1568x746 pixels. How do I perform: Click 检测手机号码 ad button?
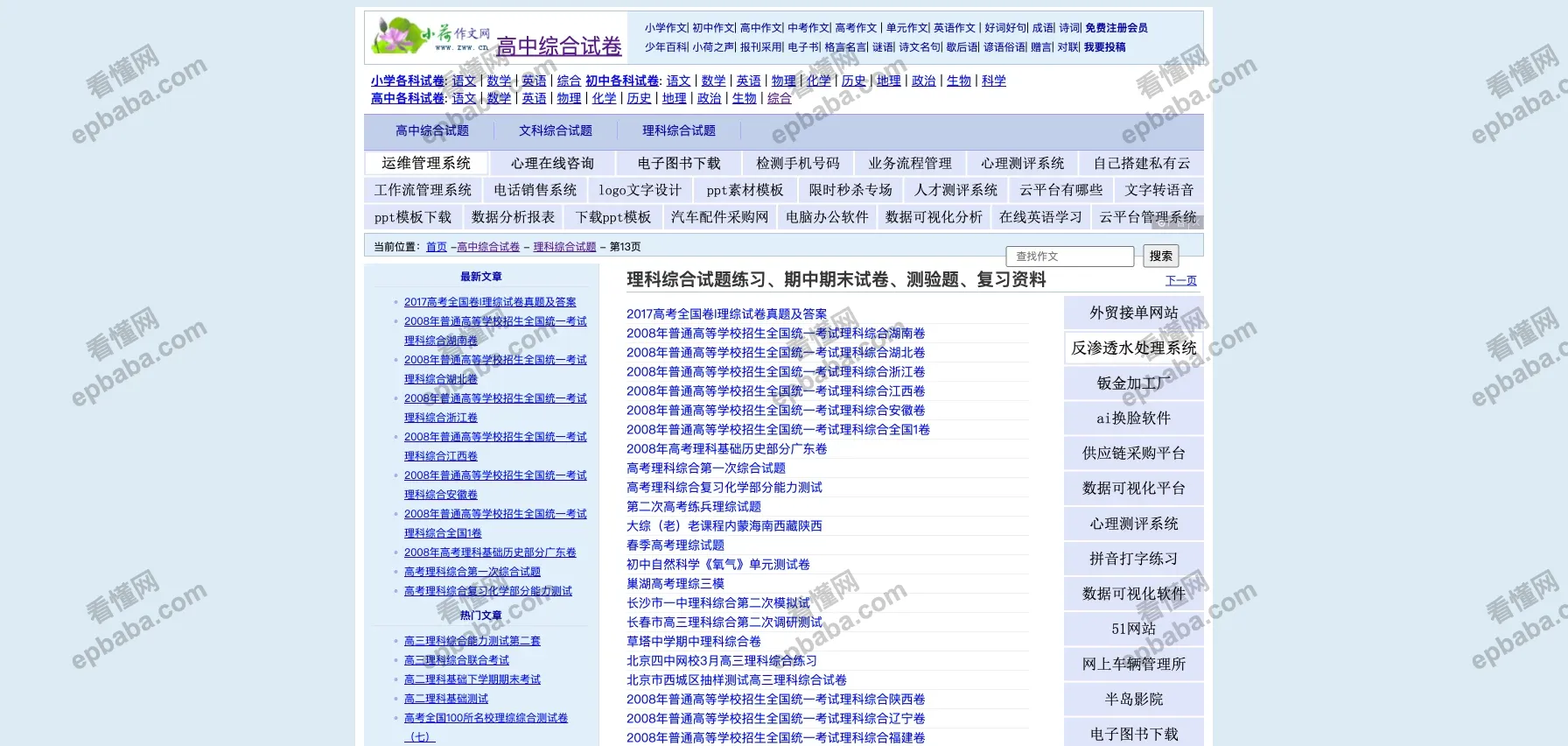click(x=798, y=163)
